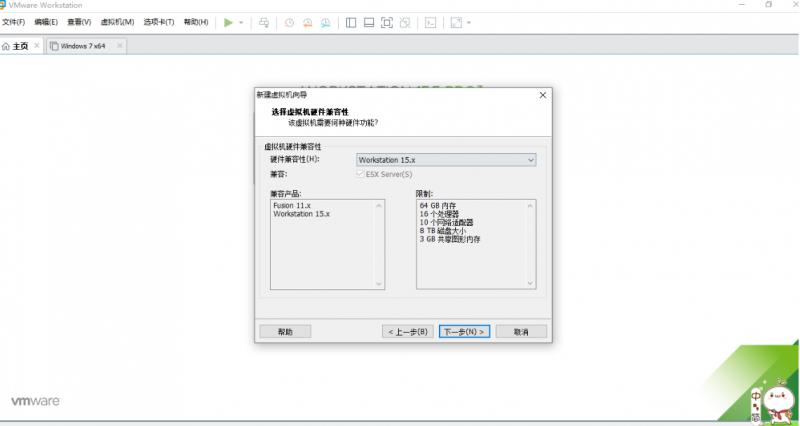Screen dimensions: 800x426
Task: Click the 10 个网络适配器 limit entry
Action: pyautogui.click(x=446, y=222)
